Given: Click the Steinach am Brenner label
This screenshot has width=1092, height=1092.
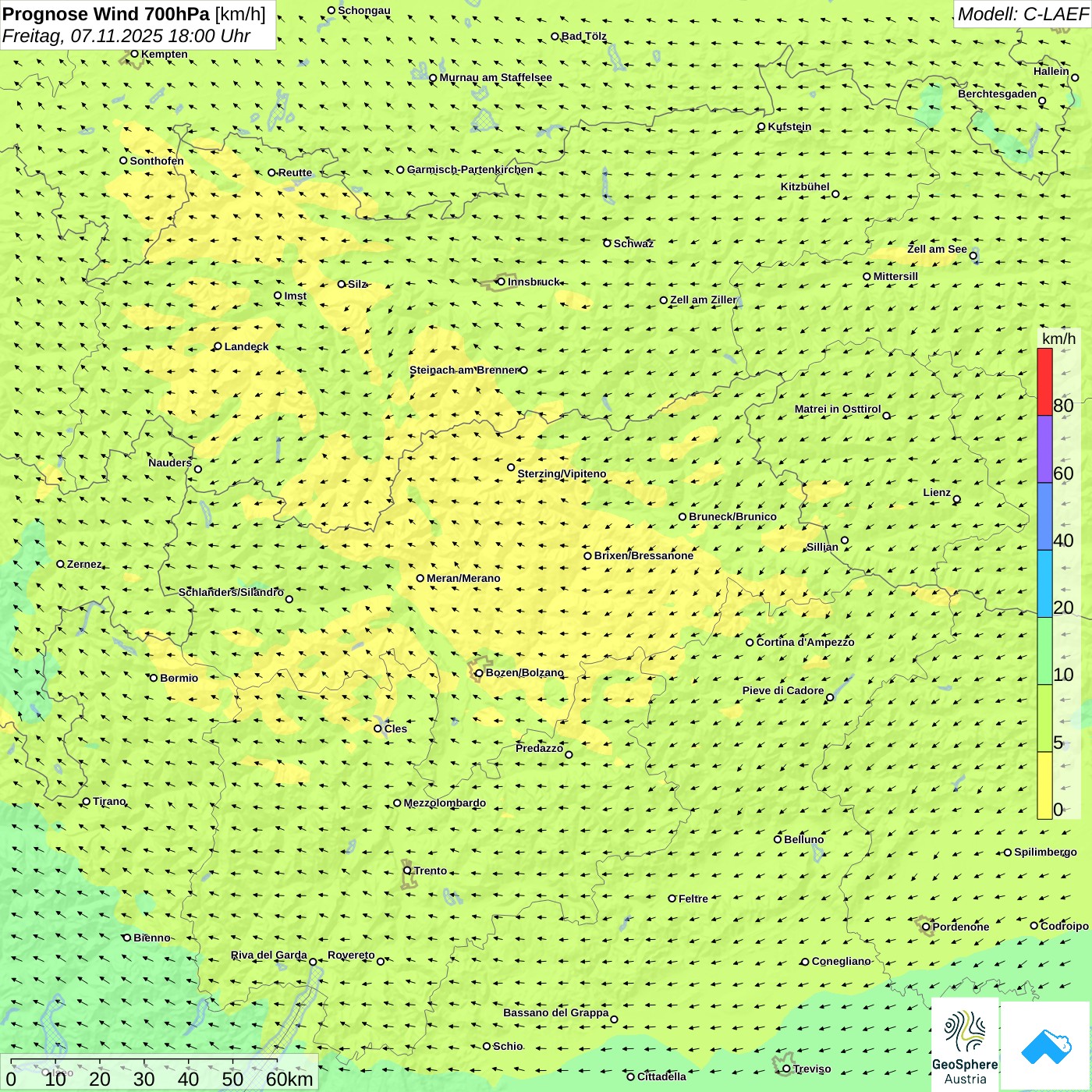Looking at the screenshot, I should tap(464, 370).
